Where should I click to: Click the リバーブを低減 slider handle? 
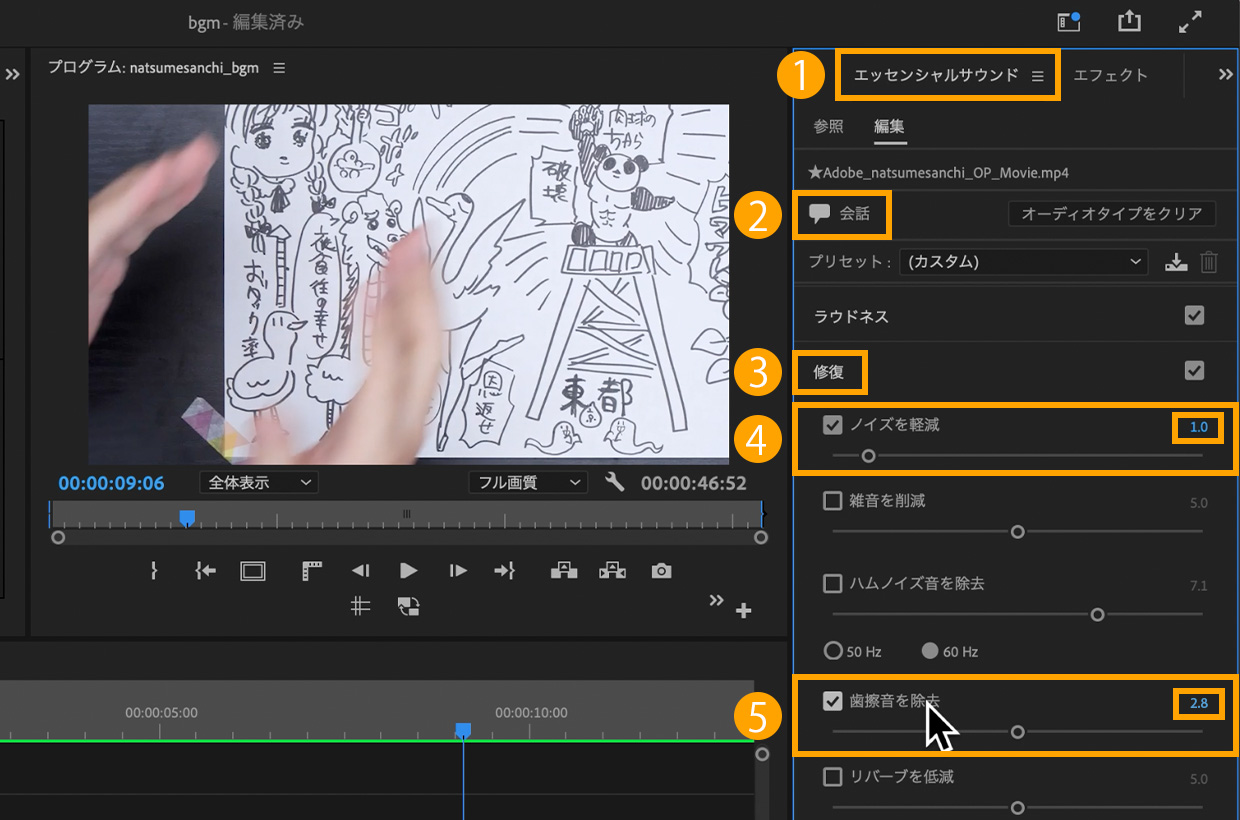[1018, 808]
